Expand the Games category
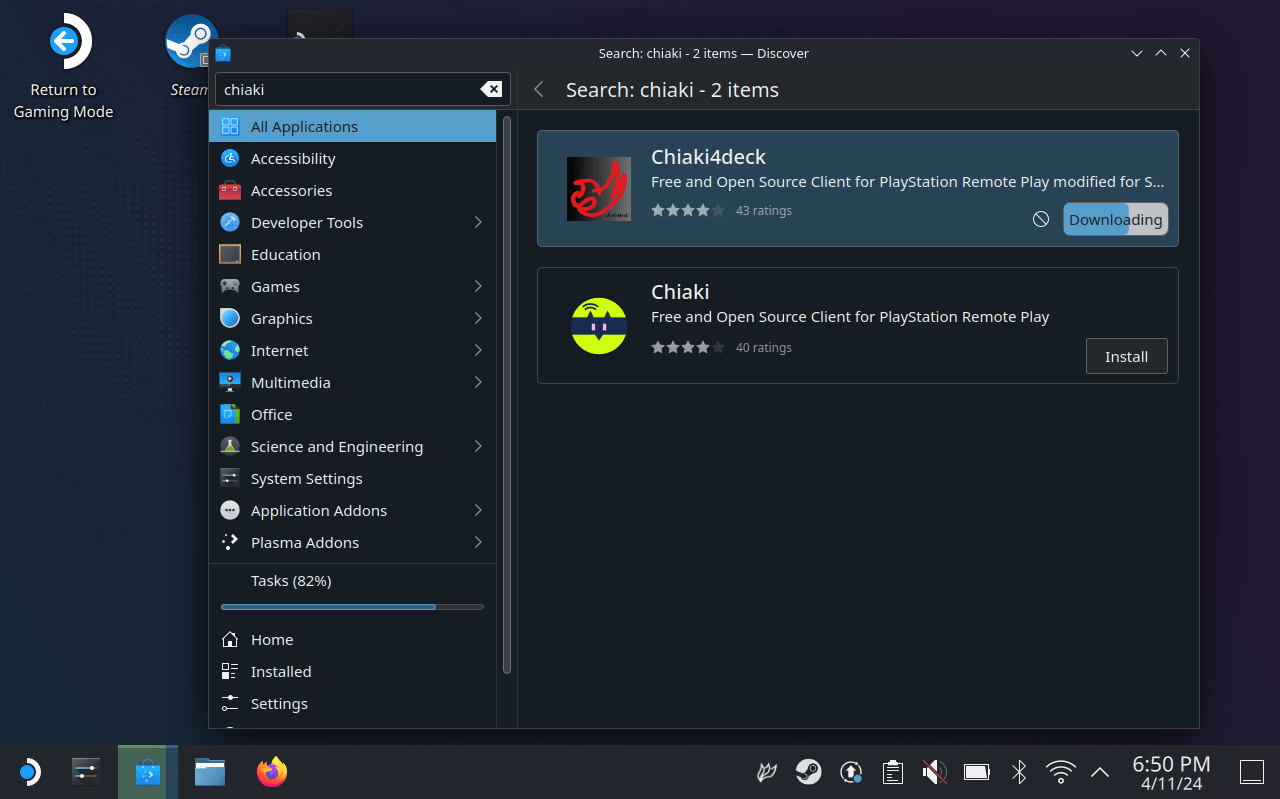The width and height of the screenshot is (1280, 799). pos(478,287)
